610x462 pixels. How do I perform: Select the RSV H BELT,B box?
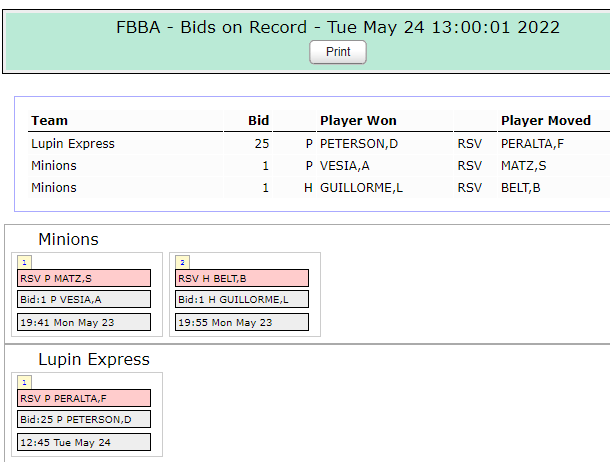[241, 278]
